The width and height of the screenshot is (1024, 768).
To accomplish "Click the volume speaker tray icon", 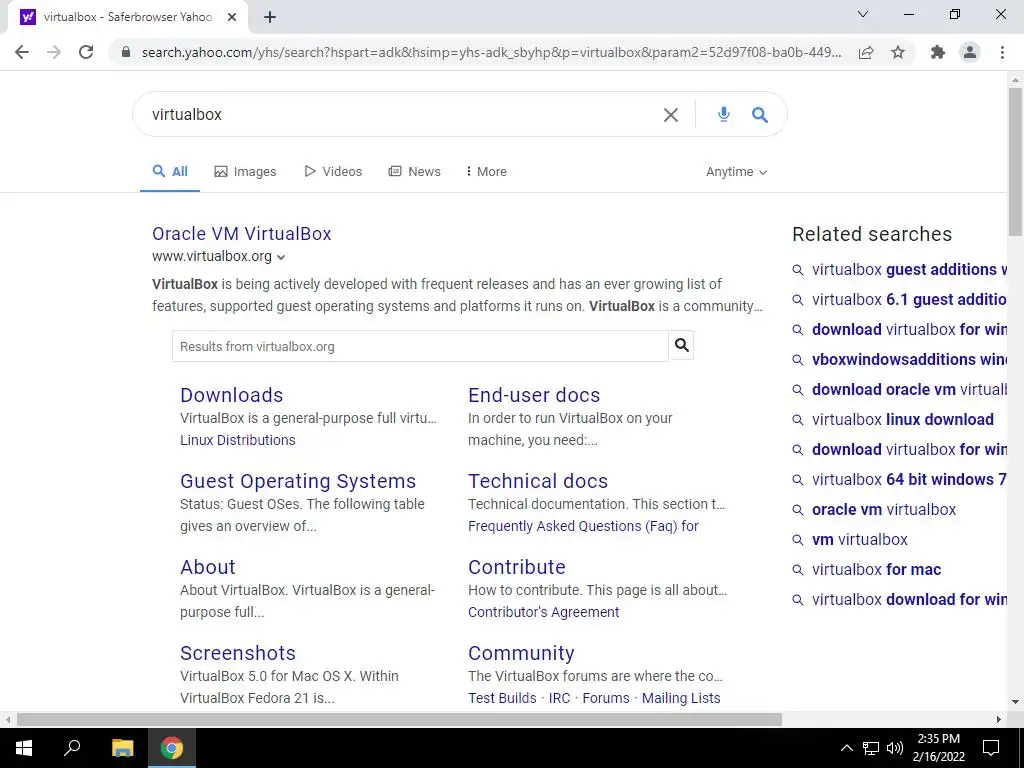I will pyautogui.click(x=895, y=748).
